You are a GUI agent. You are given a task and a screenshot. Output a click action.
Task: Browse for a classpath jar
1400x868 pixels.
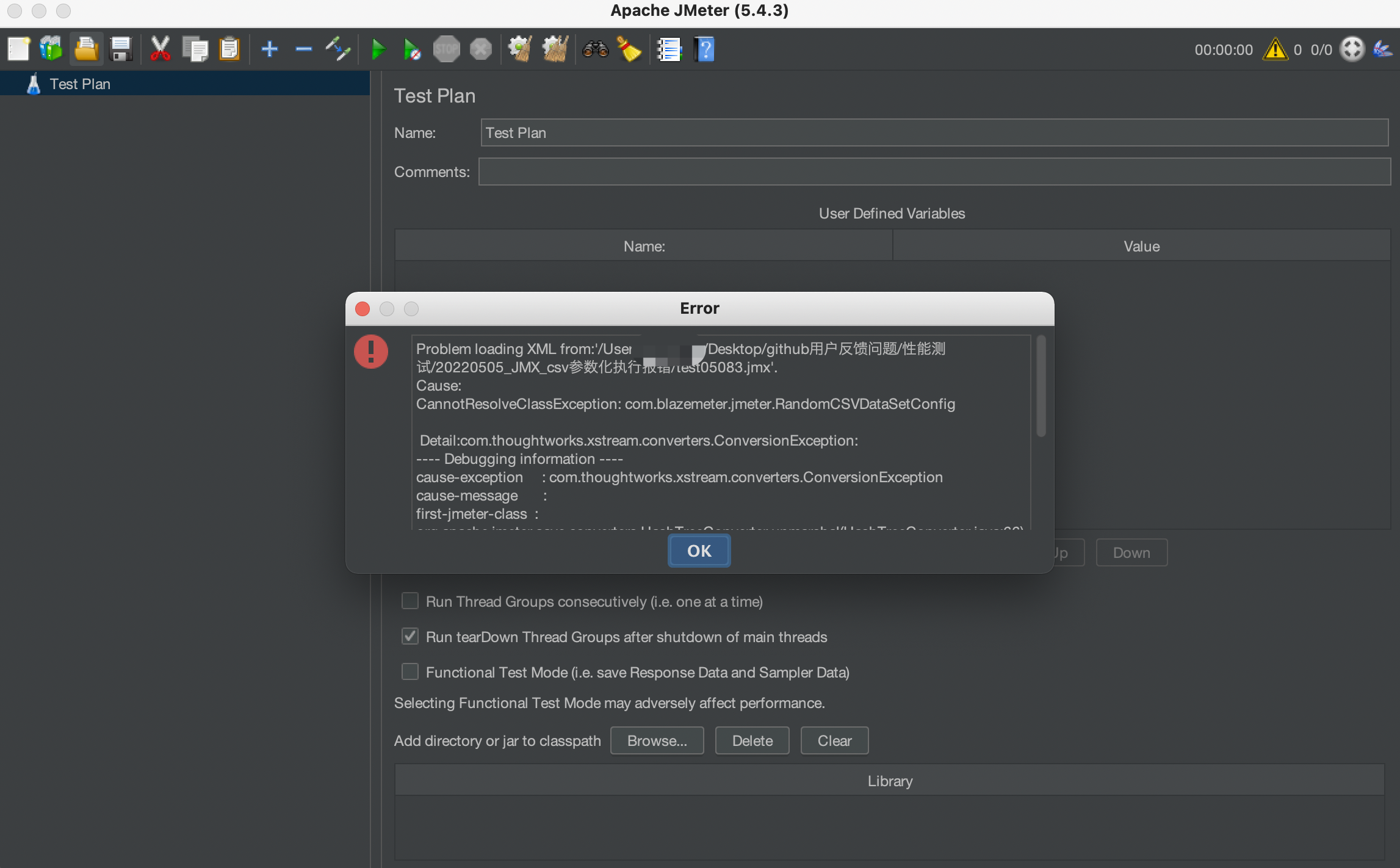tap(657, 740)
